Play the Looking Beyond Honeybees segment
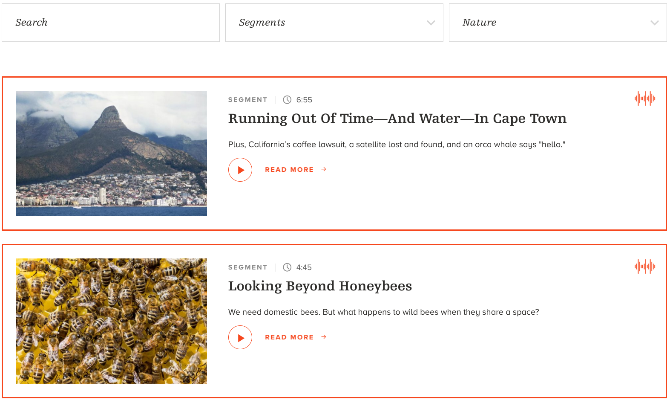This screenshot has height=403, width=670. (x=240, y=337)
